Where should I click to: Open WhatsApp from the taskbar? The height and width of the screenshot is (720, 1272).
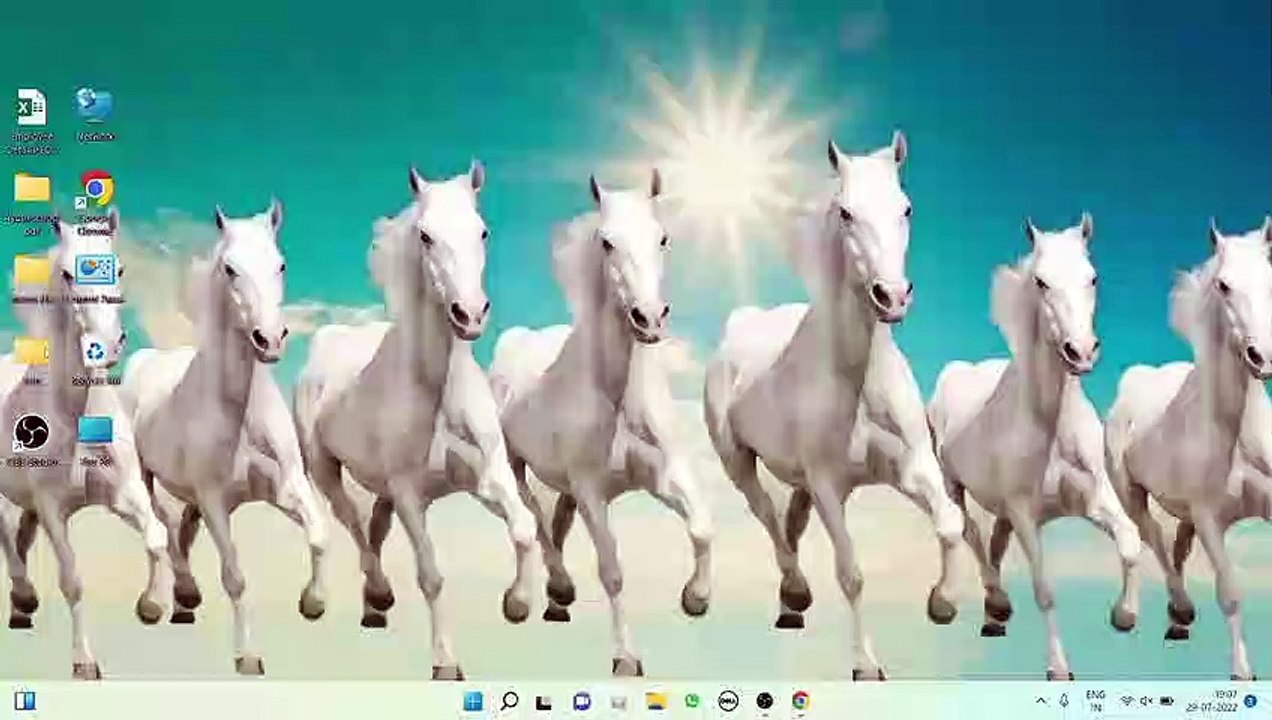692,701
